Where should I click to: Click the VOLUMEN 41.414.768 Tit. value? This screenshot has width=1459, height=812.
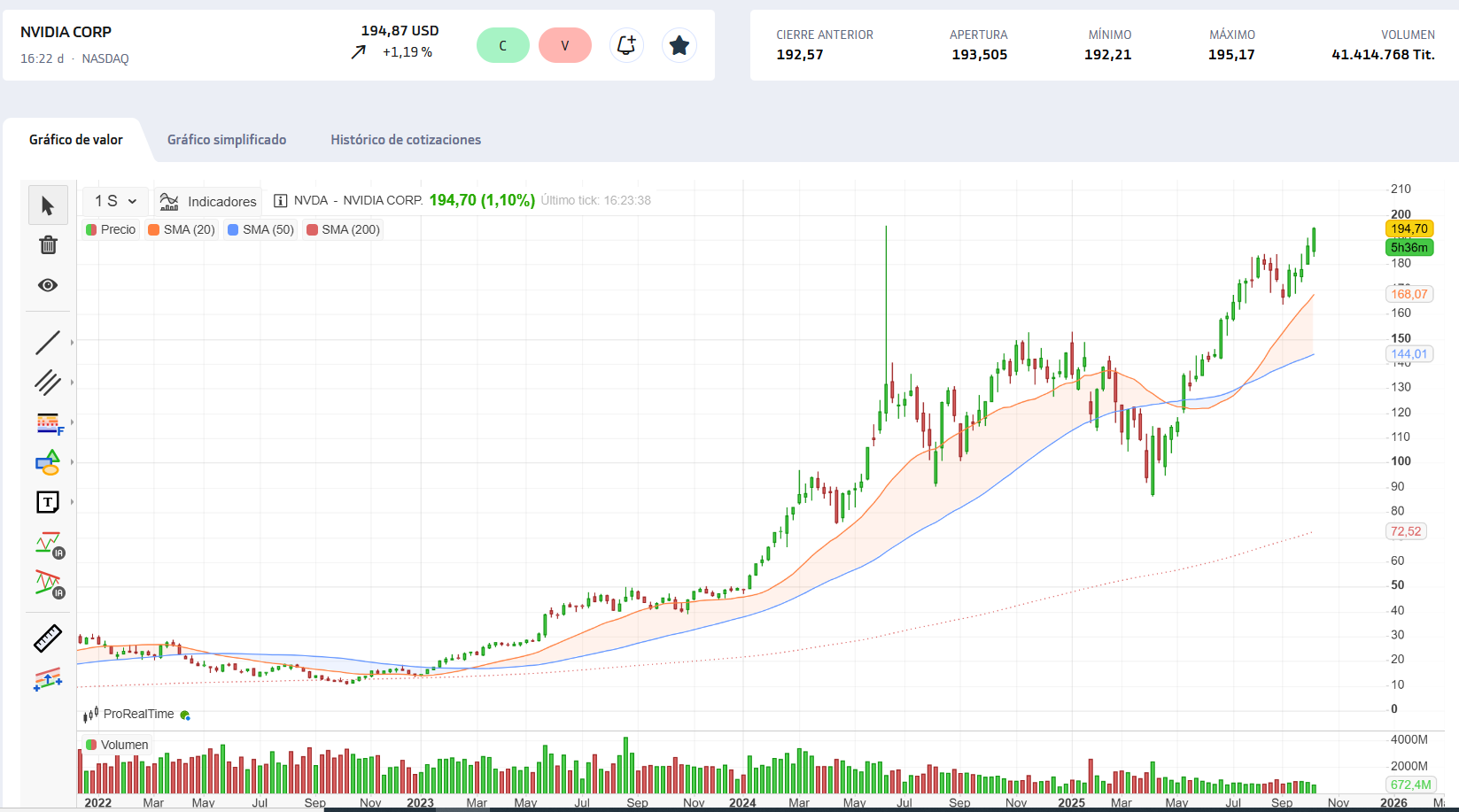tap(1383, 54)
